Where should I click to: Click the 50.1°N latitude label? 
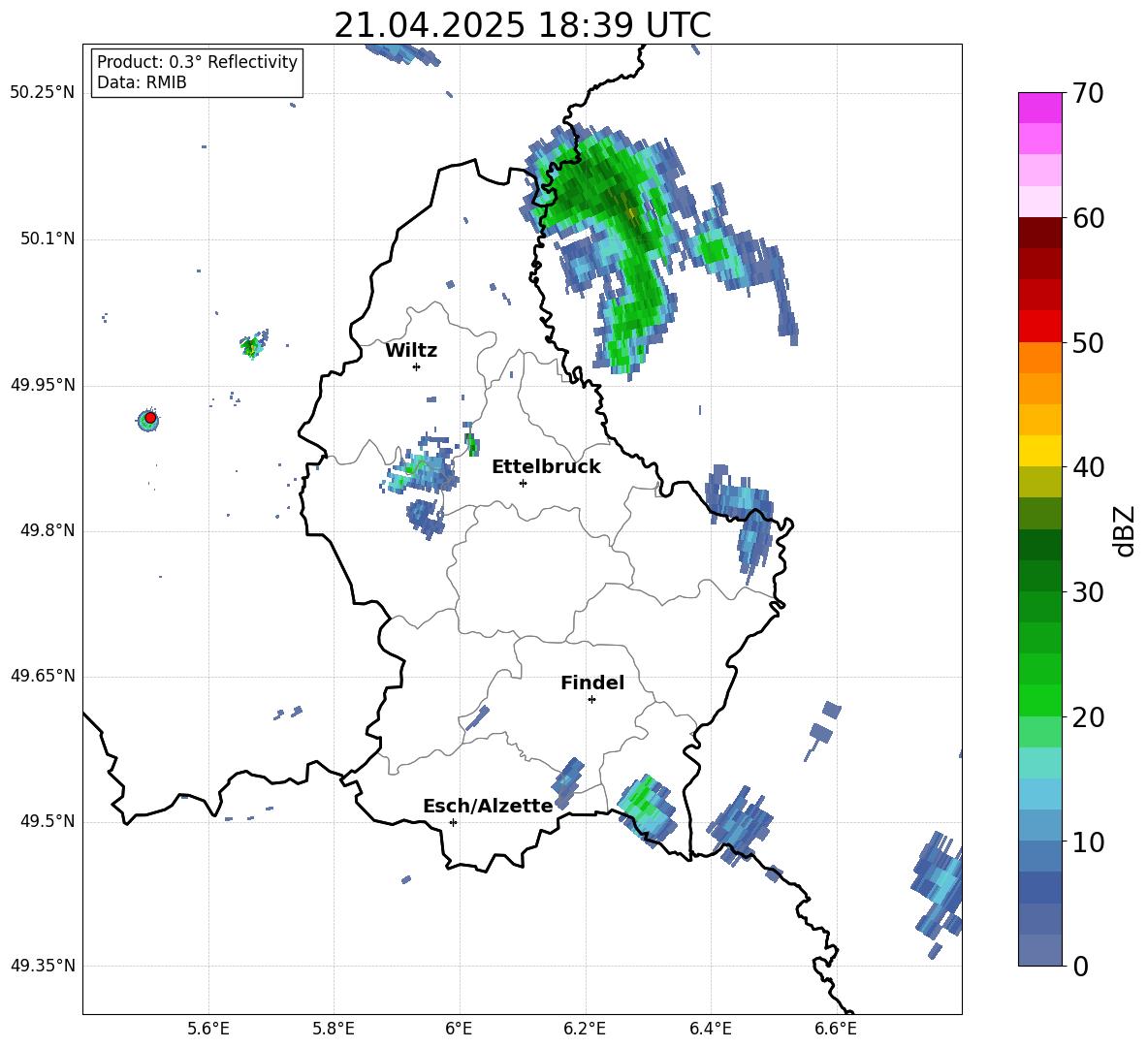pyautogui.click(x=47, y=238)
